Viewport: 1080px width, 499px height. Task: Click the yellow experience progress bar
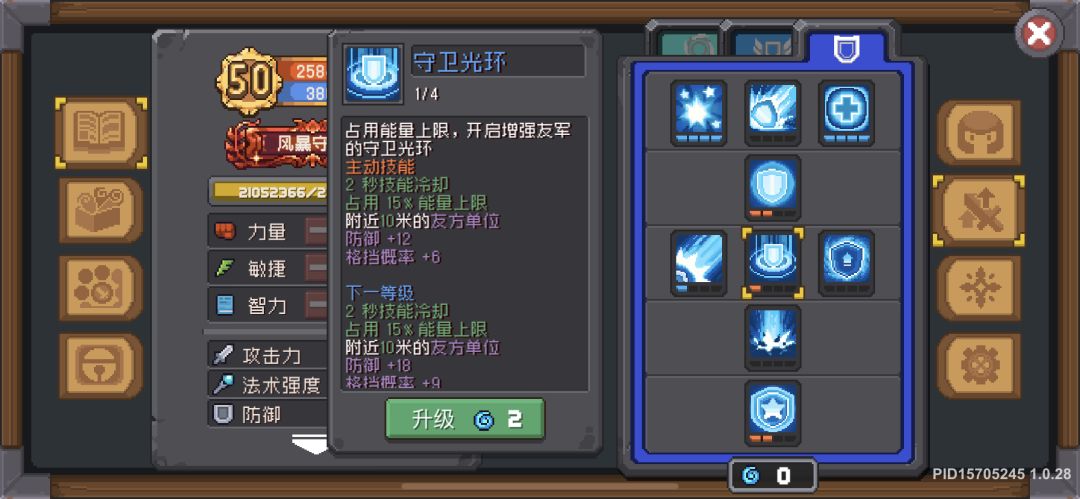tap(270, 192)
